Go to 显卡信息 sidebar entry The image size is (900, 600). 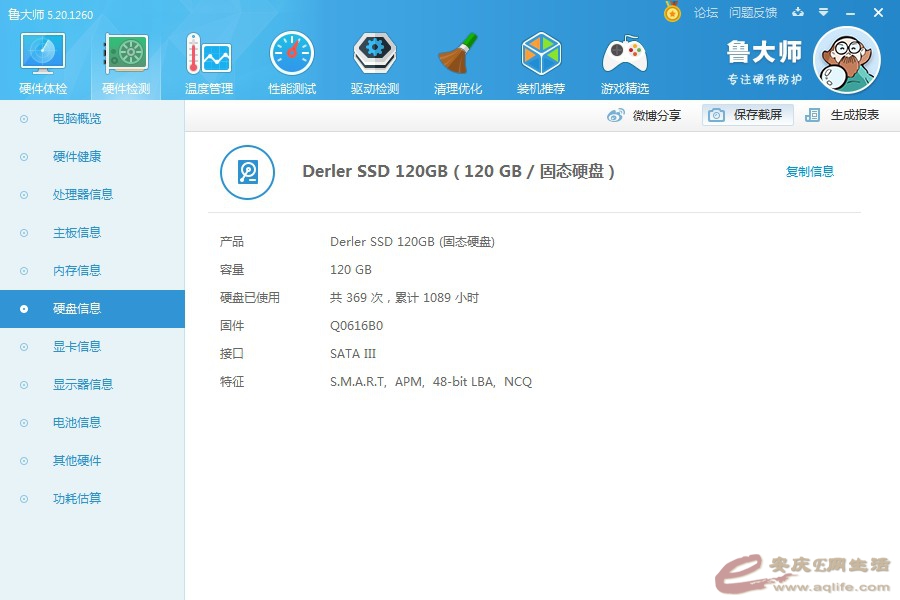point(77,347)
